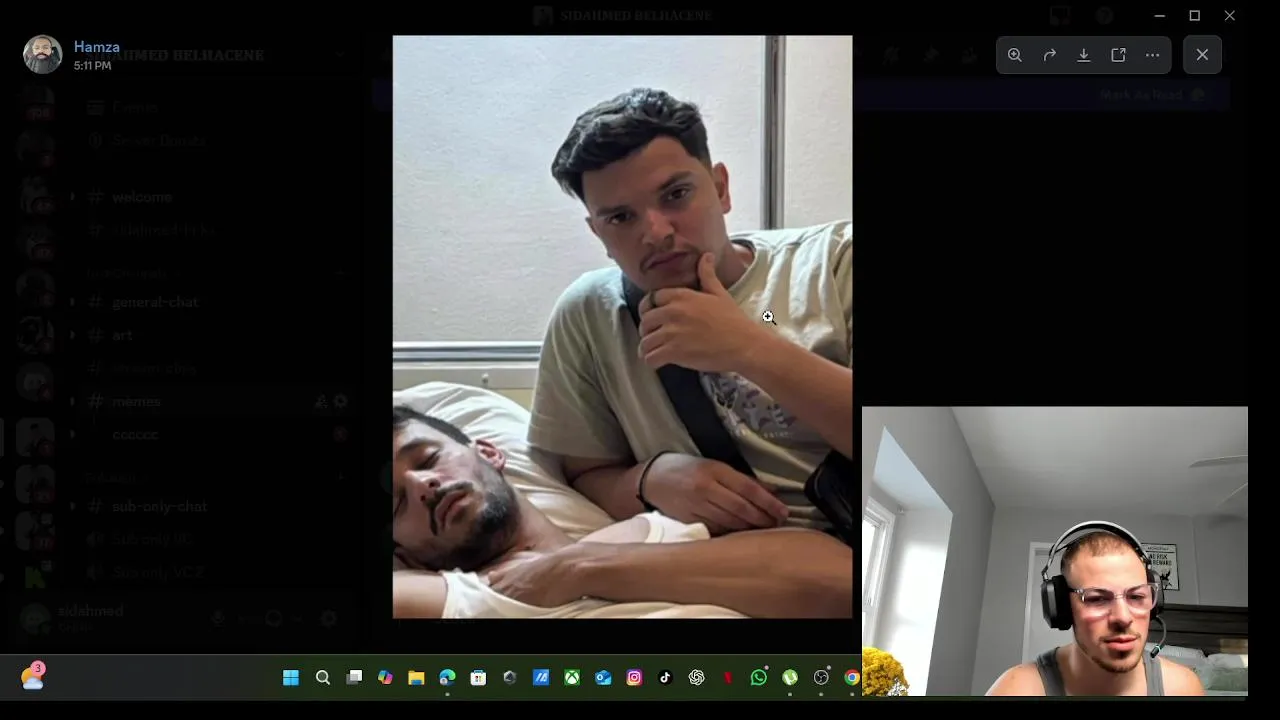Download the image via the download icon
This screenshot has height=720, width=1280.
tap(1083, 55)
